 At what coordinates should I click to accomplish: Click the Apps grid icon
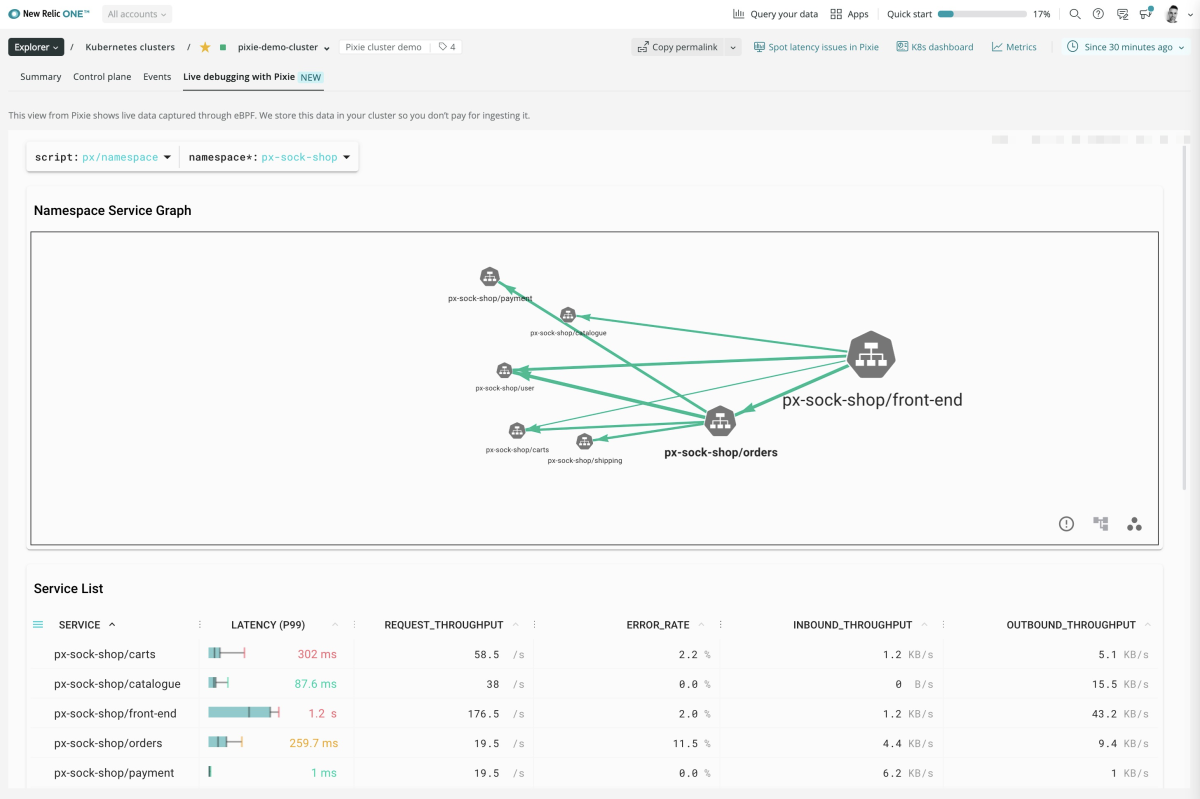pyautogui.click(x=836, y=14)
